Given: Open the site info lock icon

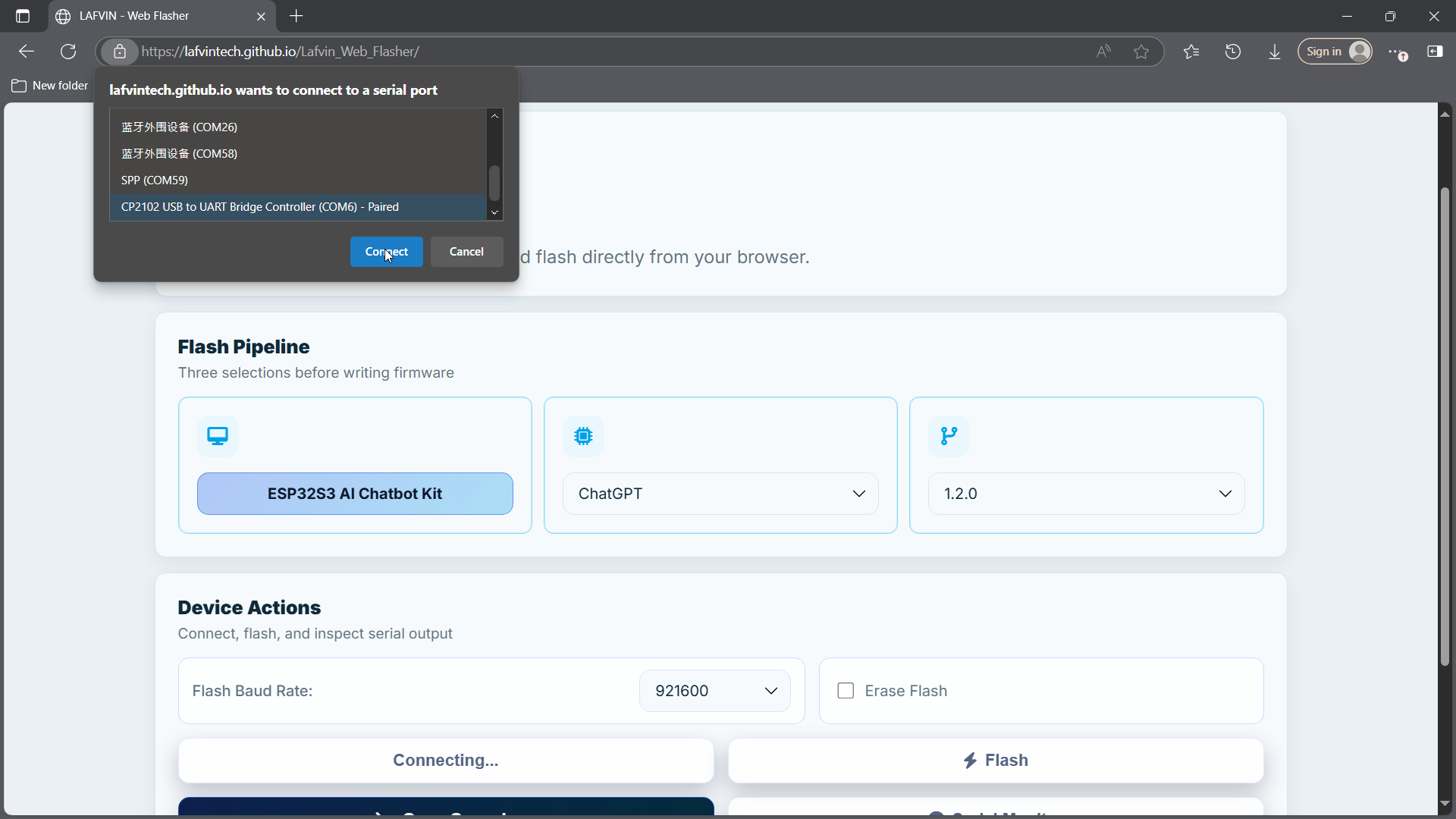Looking at the screenshot, I should 120,52.
